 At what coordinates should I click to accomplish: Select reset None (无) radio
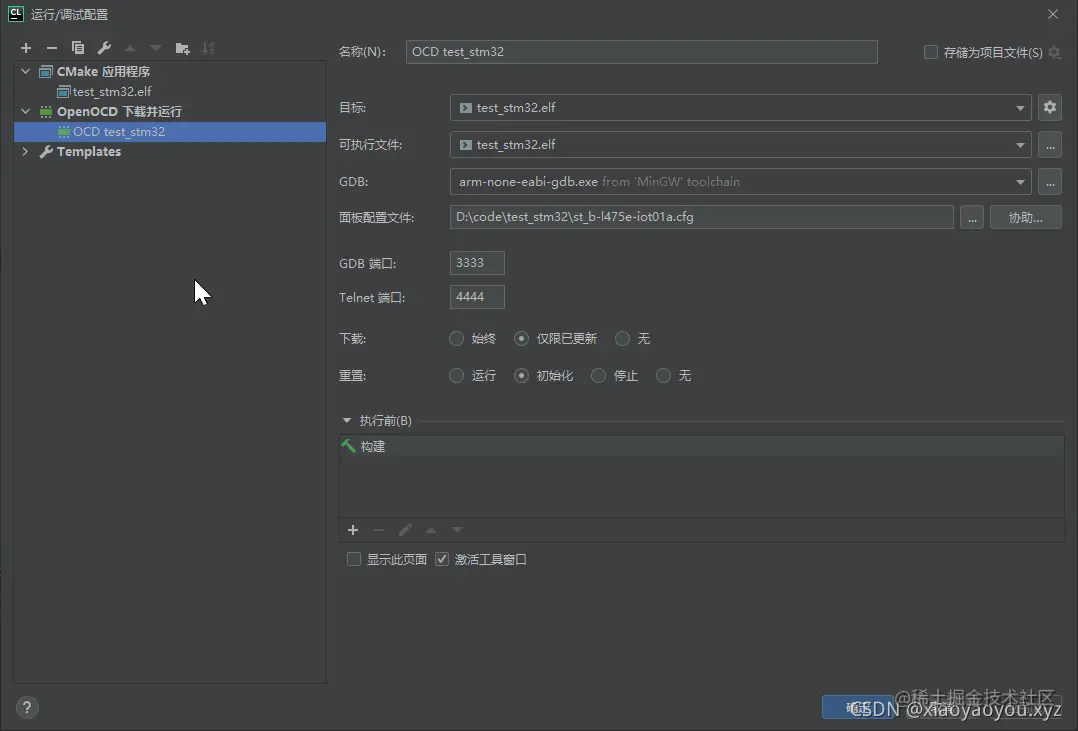[663, 375]
